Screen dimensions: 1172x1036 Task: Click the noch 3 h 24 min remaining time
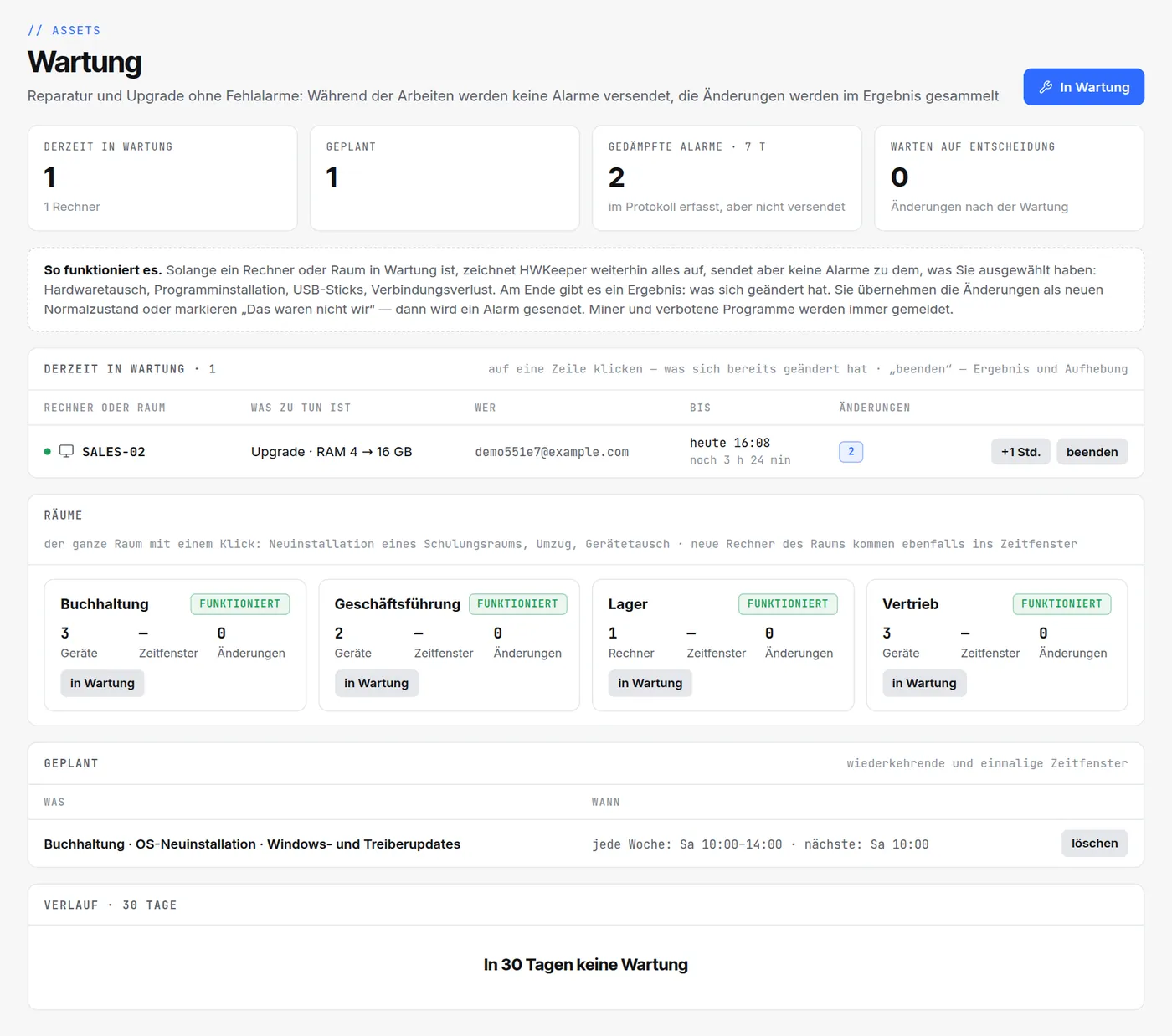[x=740, y=460]
